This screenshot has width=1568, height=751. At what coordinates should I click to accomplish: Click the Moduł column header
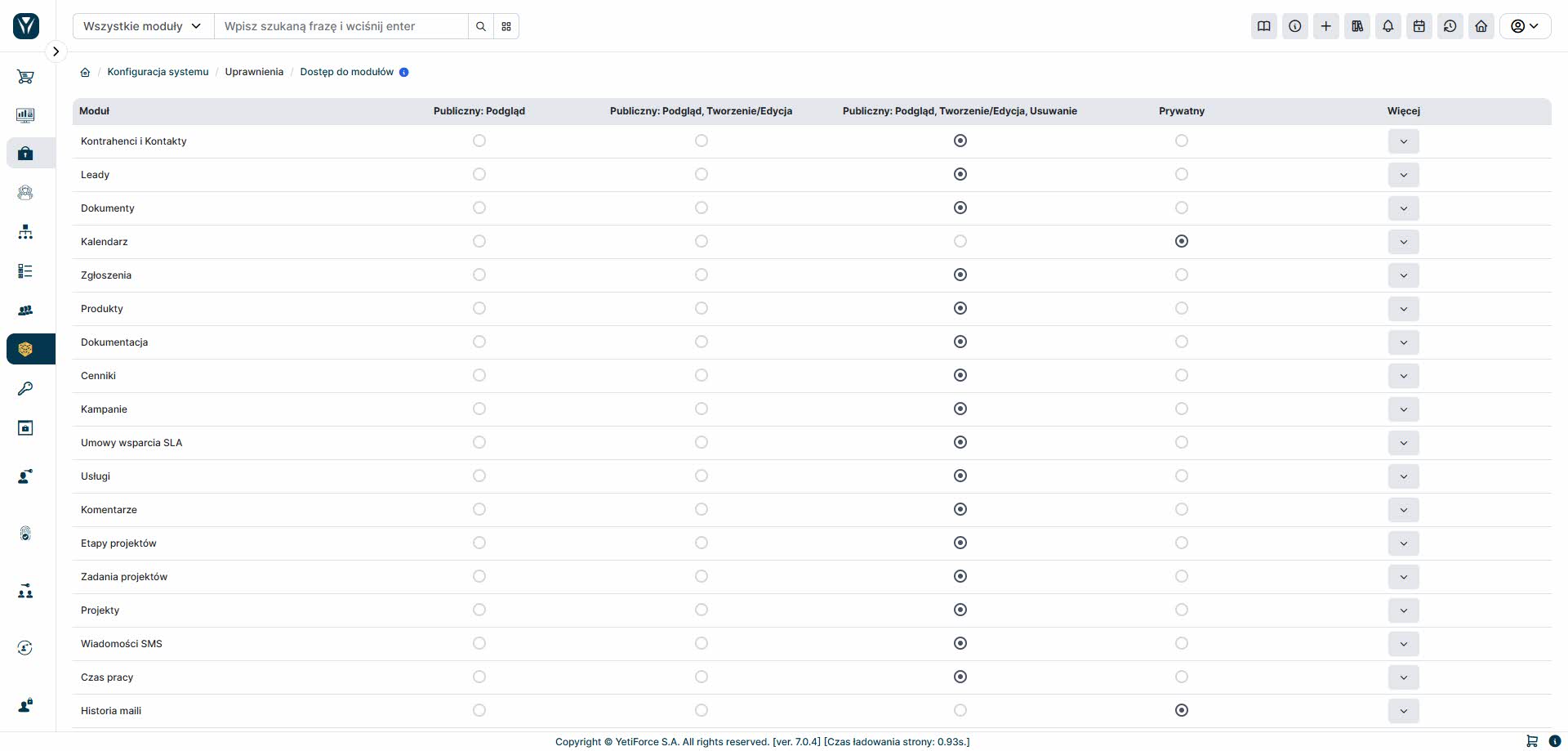pos(95,111)
